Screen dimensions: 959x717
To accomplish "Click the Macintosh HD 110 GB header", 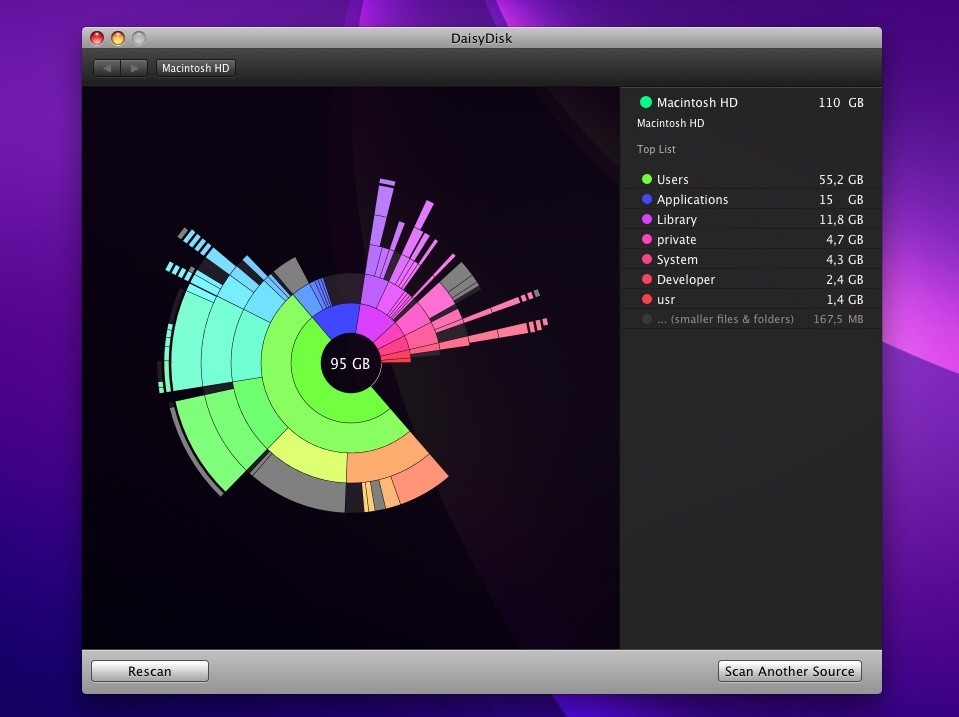I will coord(751,102).
